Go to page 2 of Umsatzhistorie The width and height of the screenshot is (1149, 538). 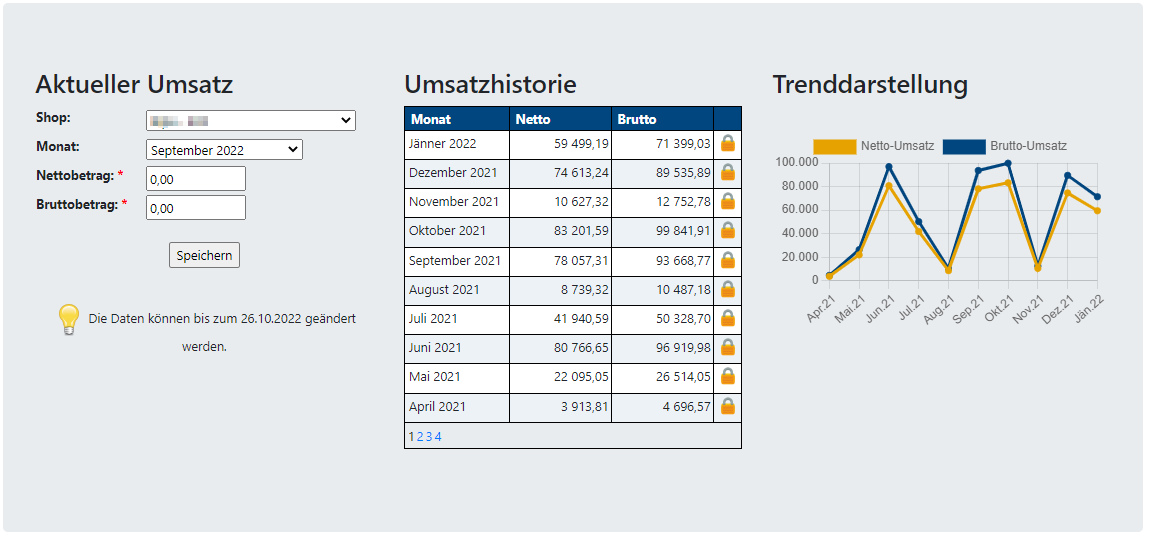(420, 437)
